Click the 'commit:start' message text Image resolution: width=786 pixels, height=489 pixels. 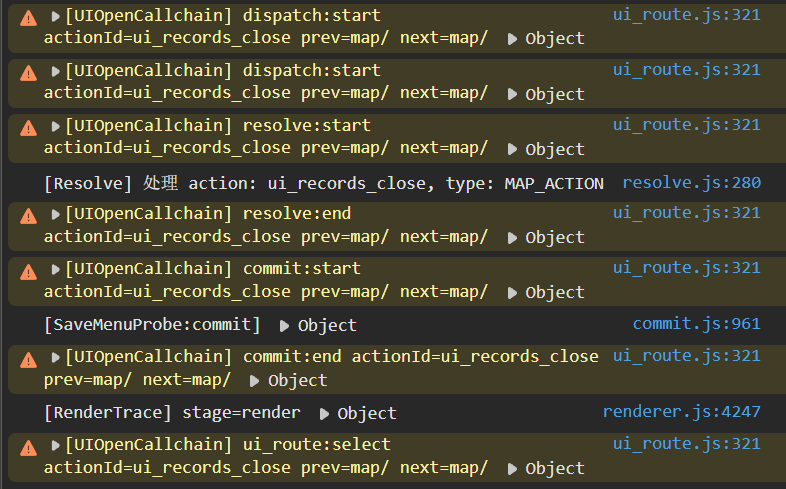[302, 269]
